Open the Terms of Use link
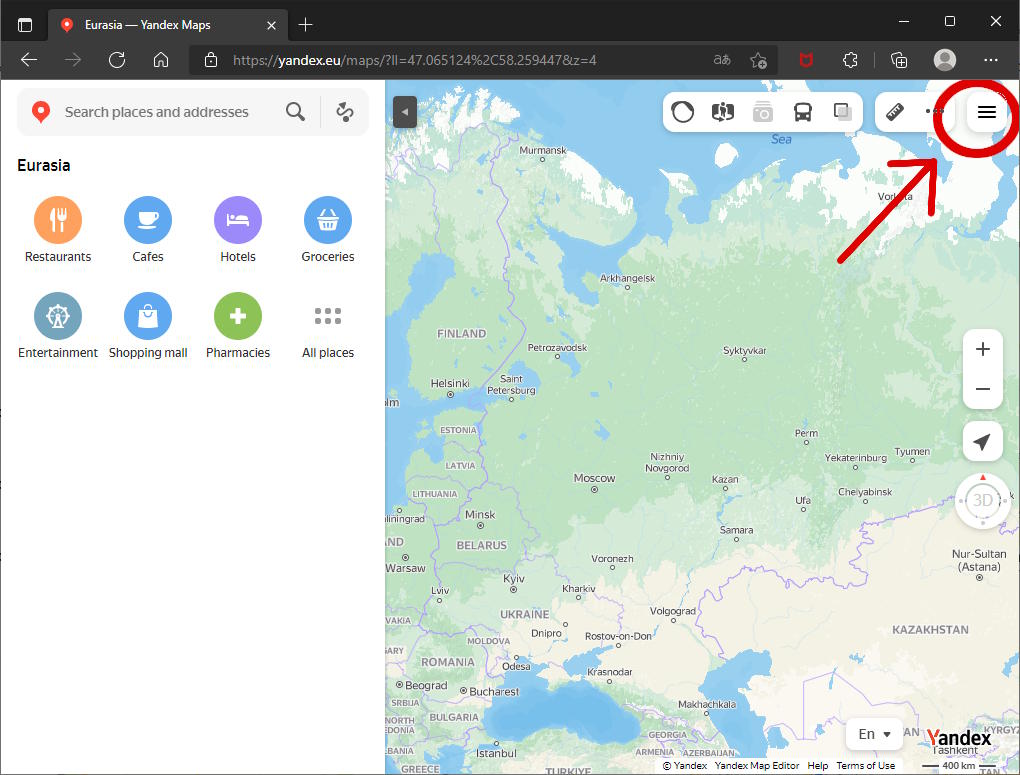 (x=865, y=765)
